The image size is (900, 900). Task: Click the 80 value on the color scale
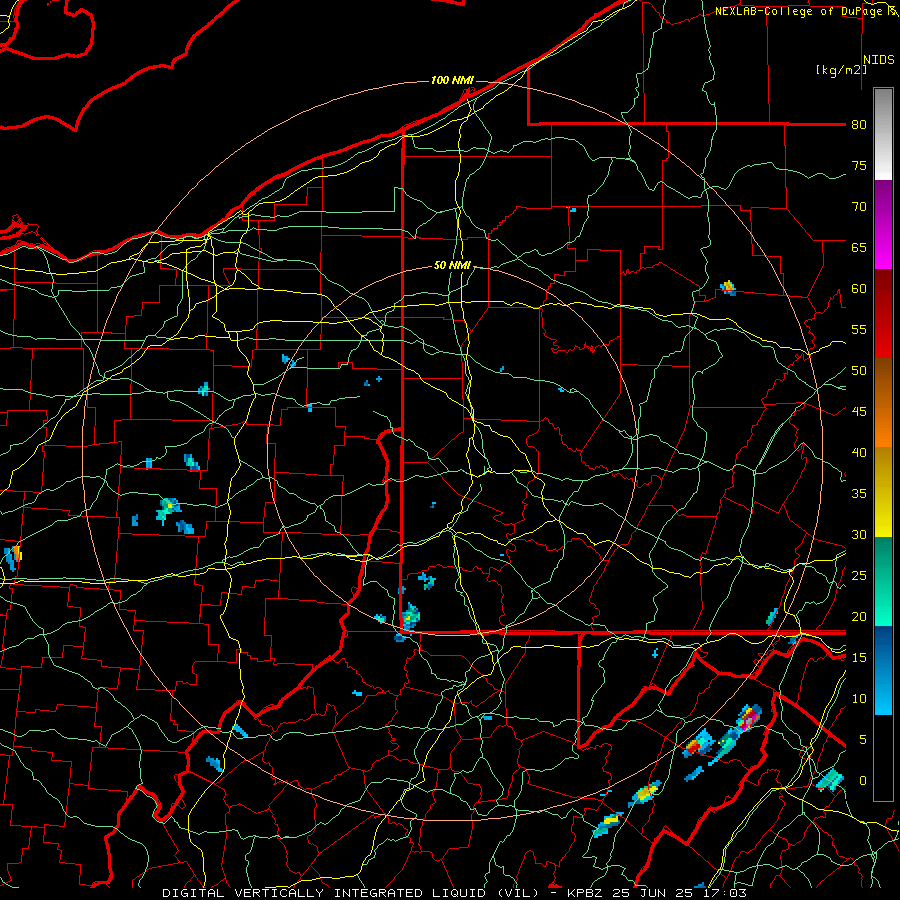click(859, 125)
